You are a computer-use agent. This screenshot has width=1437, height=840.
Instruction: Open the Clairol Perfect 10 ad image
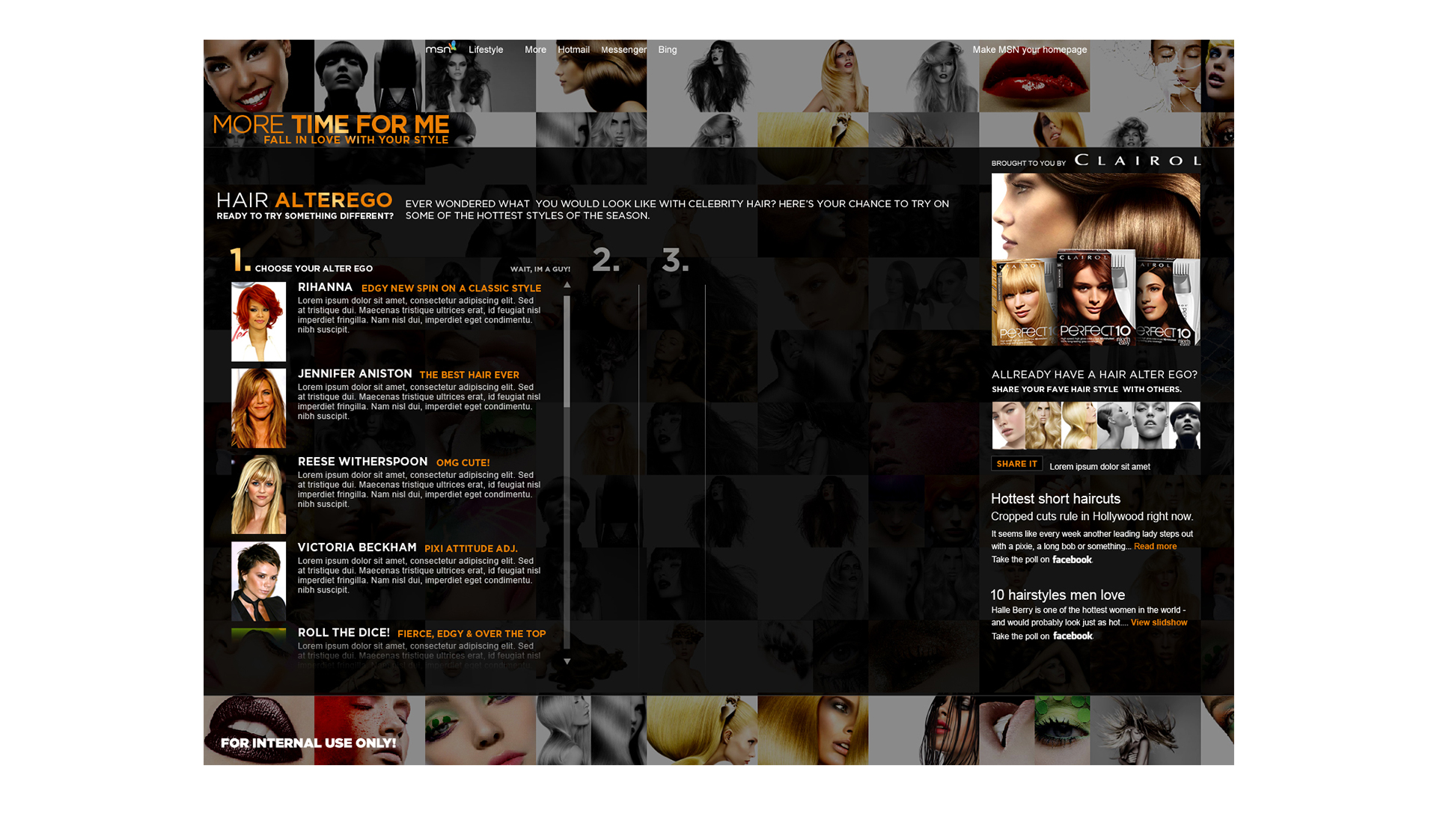click(x=1095, y=260)
